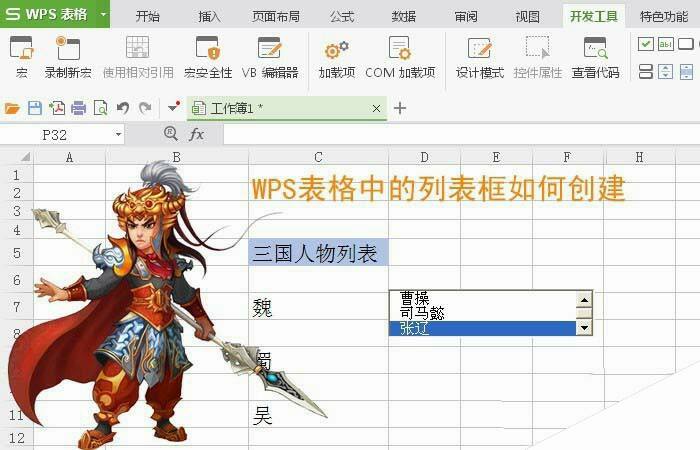Select column A header

(x=69, y=157)
